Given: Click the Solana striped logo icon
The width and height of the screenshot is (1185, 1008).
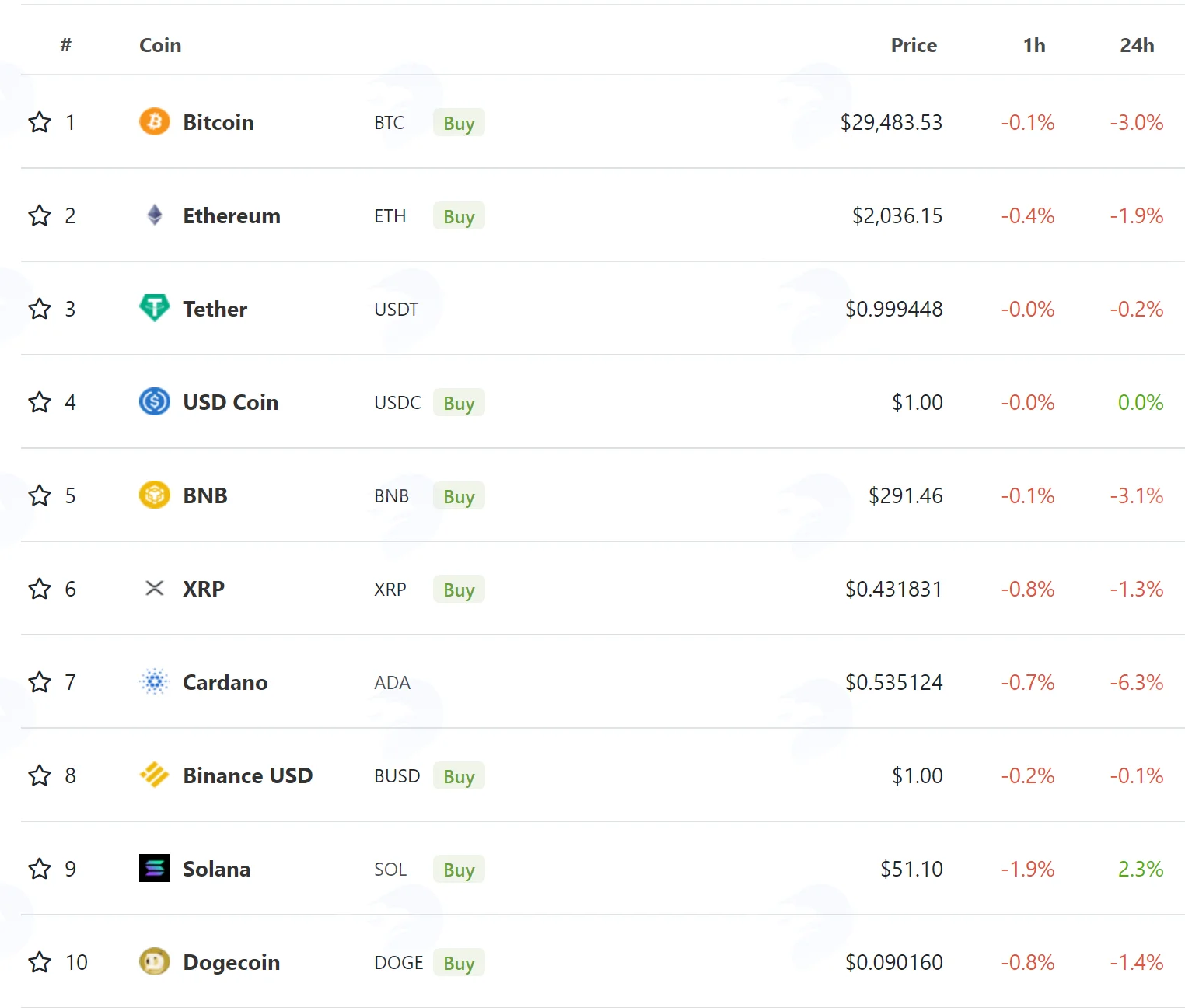Looking at the screenshot, I should pos(155,868).
